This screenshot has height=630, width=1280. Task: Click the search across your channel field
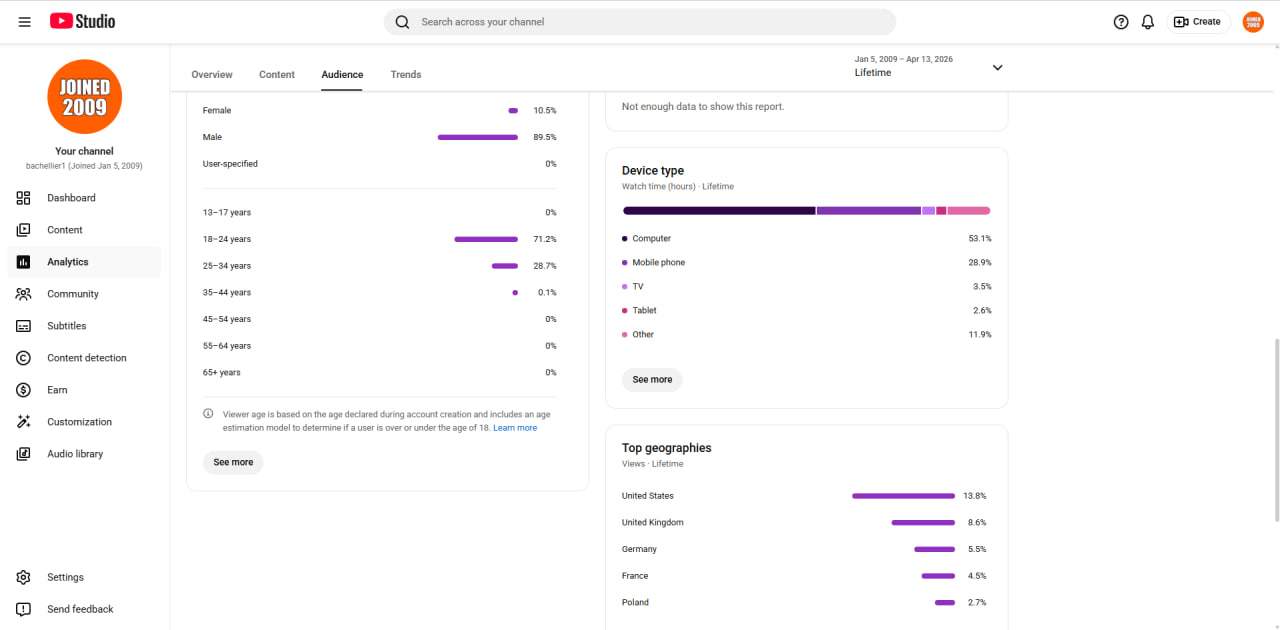pos(640,22)
